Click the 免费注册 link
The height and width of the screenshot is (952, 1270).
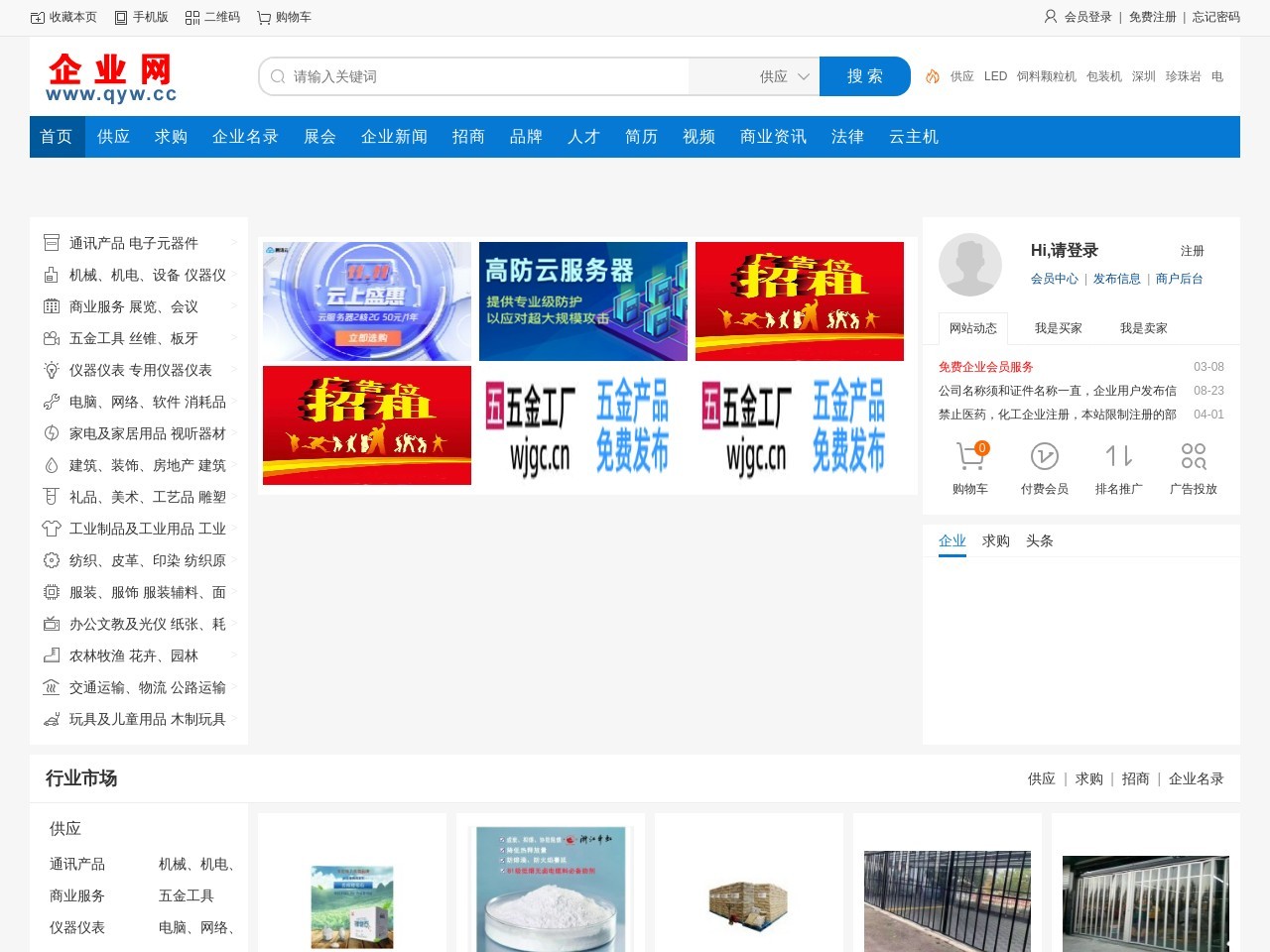[1153, 17]
